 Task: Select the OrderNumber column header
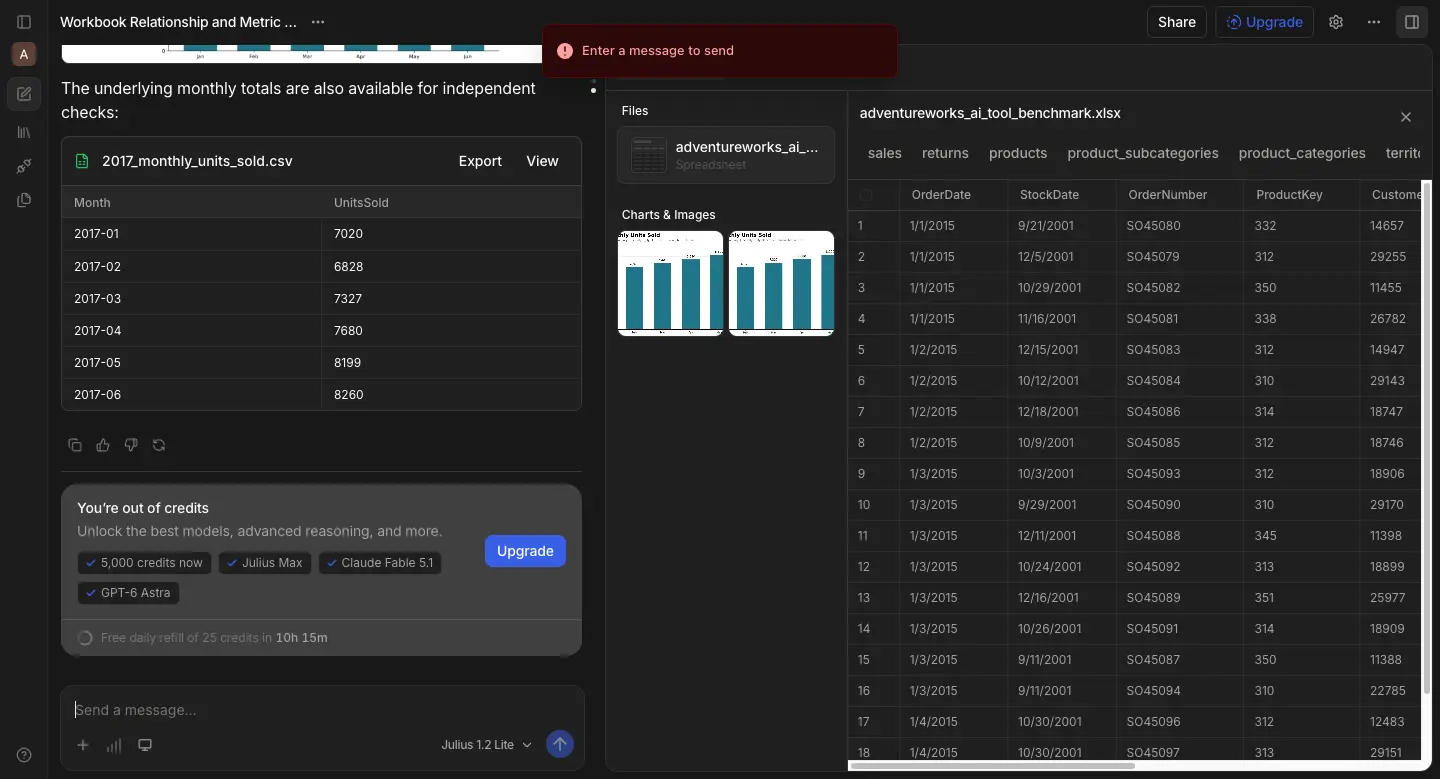coord(1180,195)
